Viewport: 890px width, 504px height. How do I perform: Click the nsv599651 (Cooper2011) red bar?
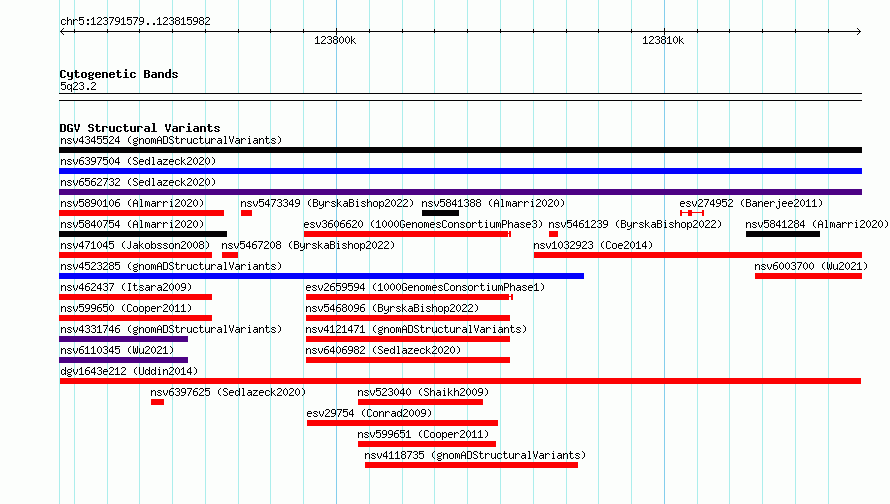click(x=427, y=444)
